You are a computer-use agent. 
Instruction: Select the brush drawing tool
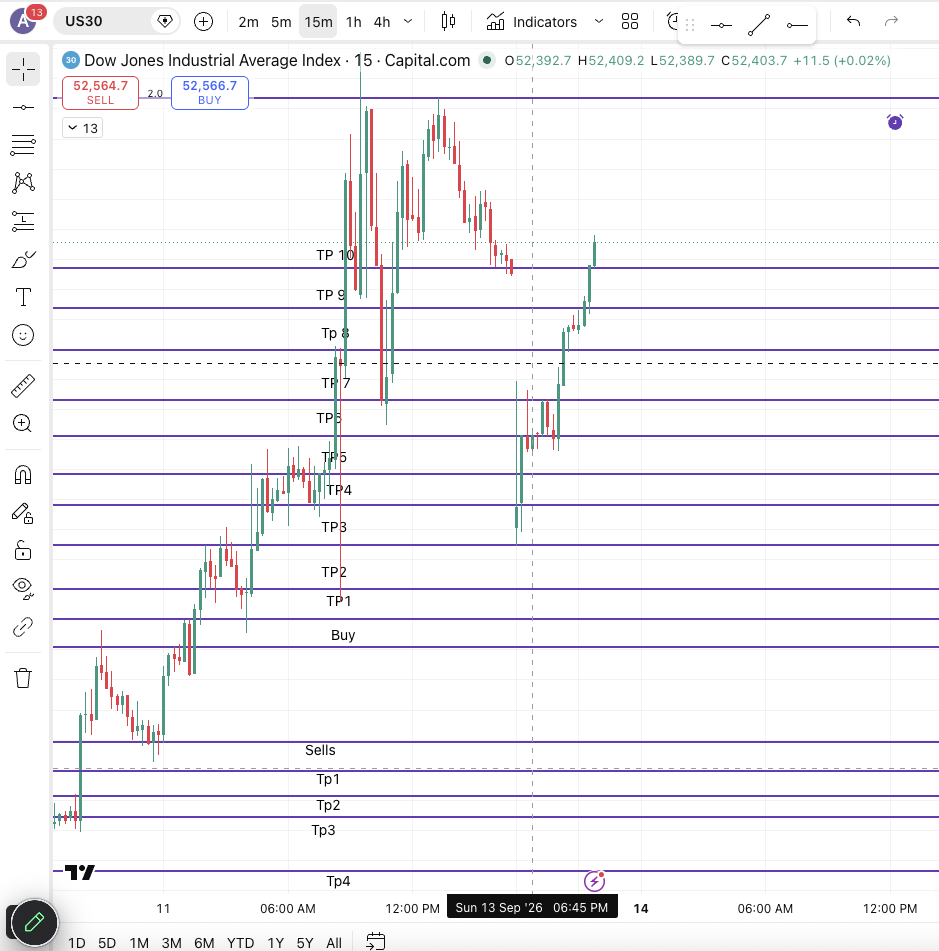pyautogui.click(x=23, y=260)
